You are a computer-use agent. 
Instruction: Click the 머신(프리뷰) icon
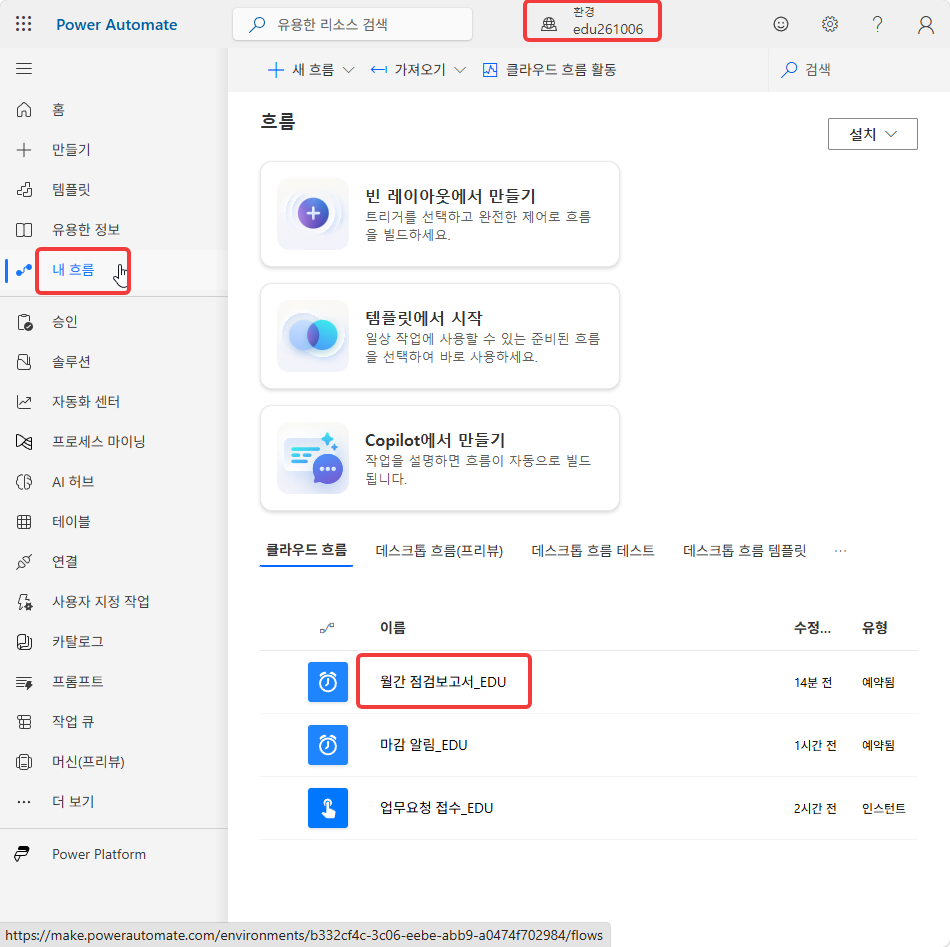pyautogui.click(x=24, y=762)
